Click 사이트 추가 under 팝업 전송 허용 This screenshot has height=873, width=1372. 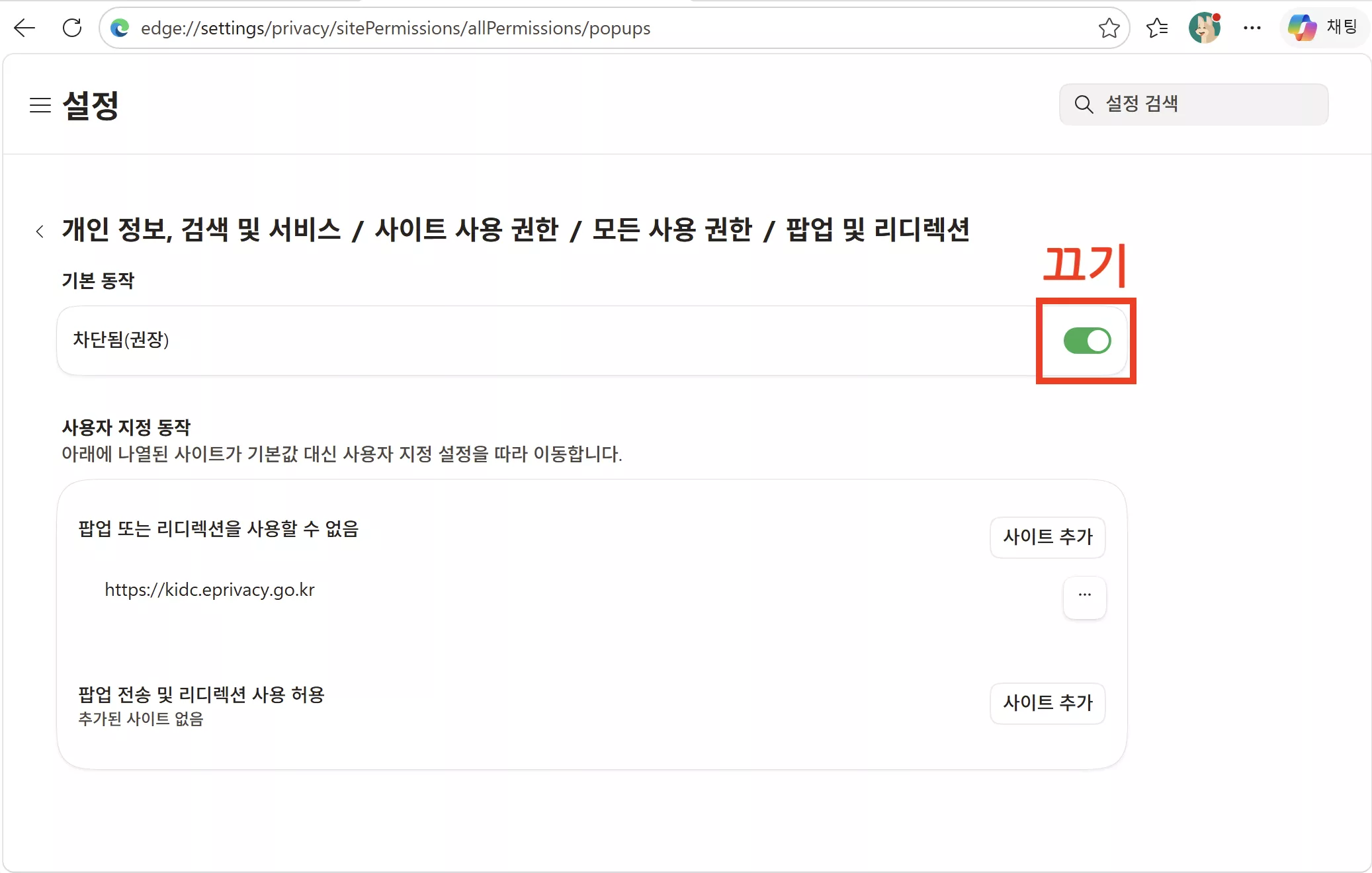(1047, 704)
